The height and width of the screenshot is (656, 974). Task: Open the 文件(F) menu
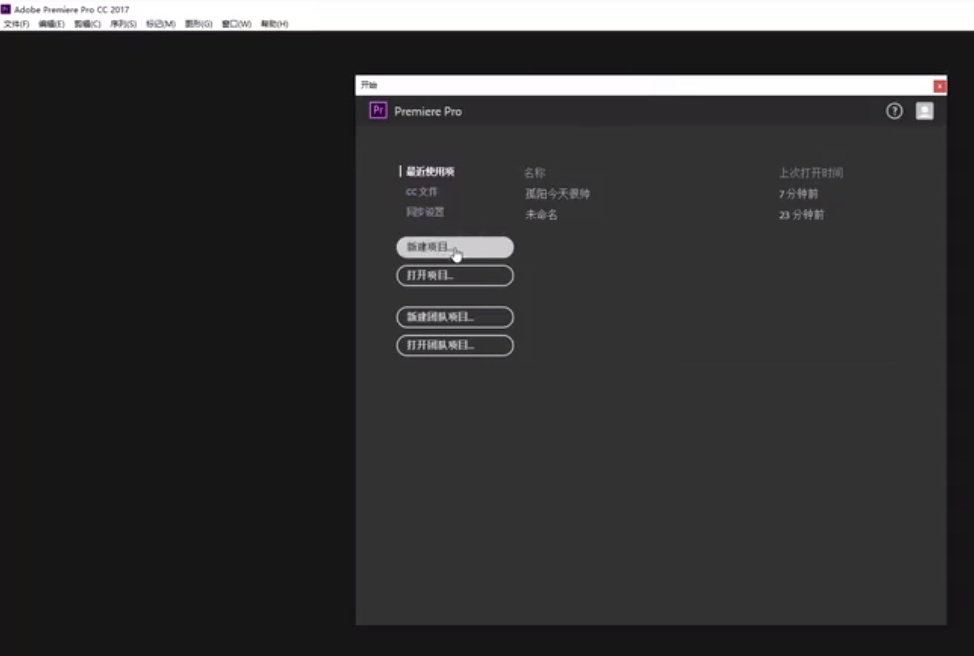click(x=14, y=22)
